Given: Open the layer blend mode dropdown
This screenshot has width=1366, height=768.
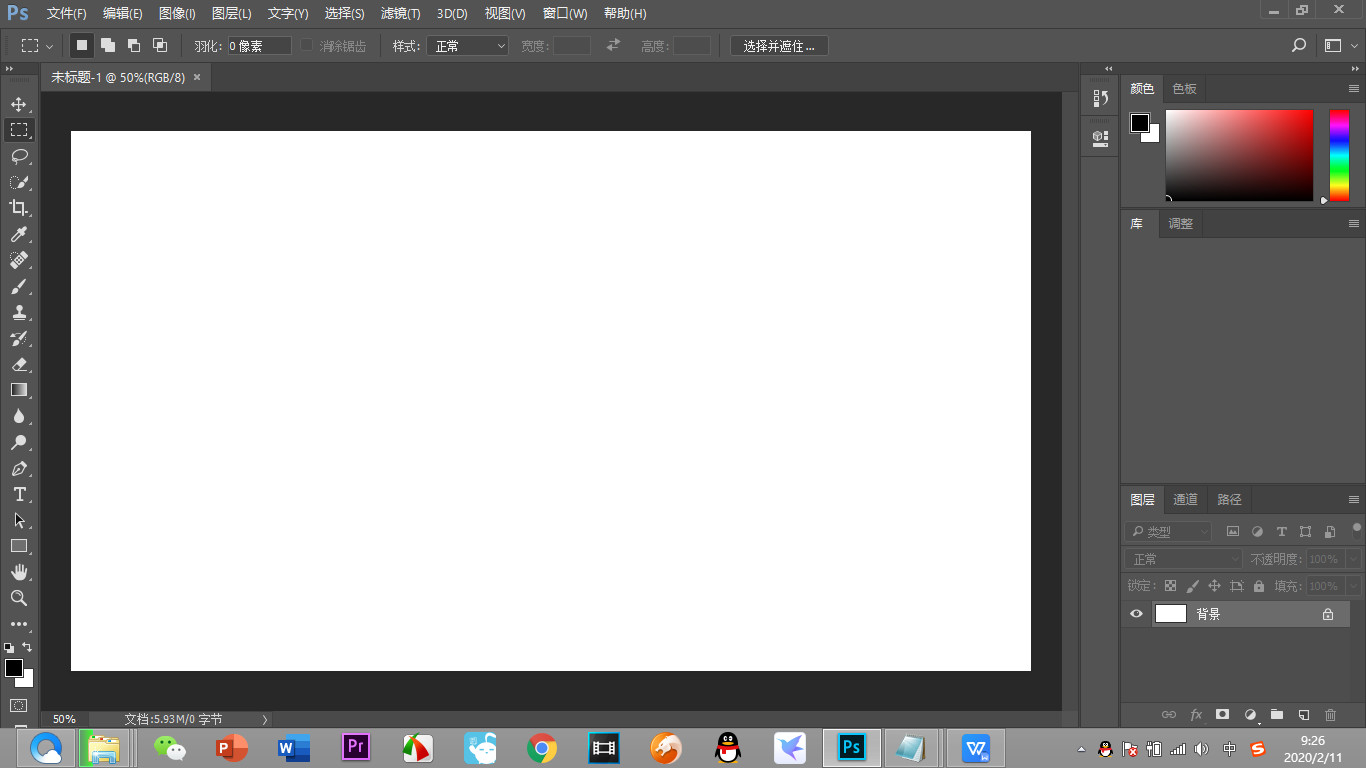Looking at the screenshot, I should click(x=1184, y=559).
